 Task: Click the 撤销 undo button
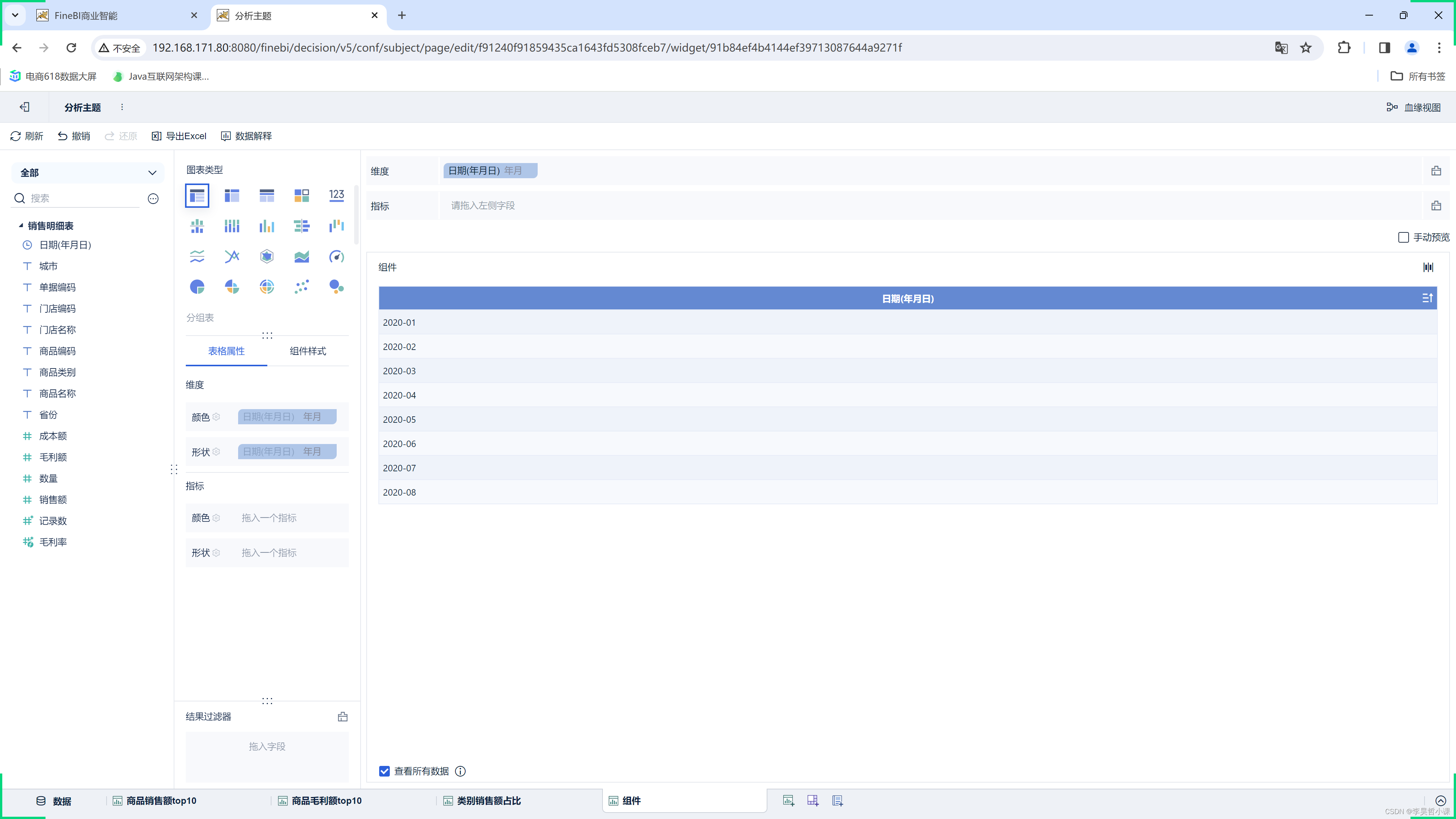point(74,136)
